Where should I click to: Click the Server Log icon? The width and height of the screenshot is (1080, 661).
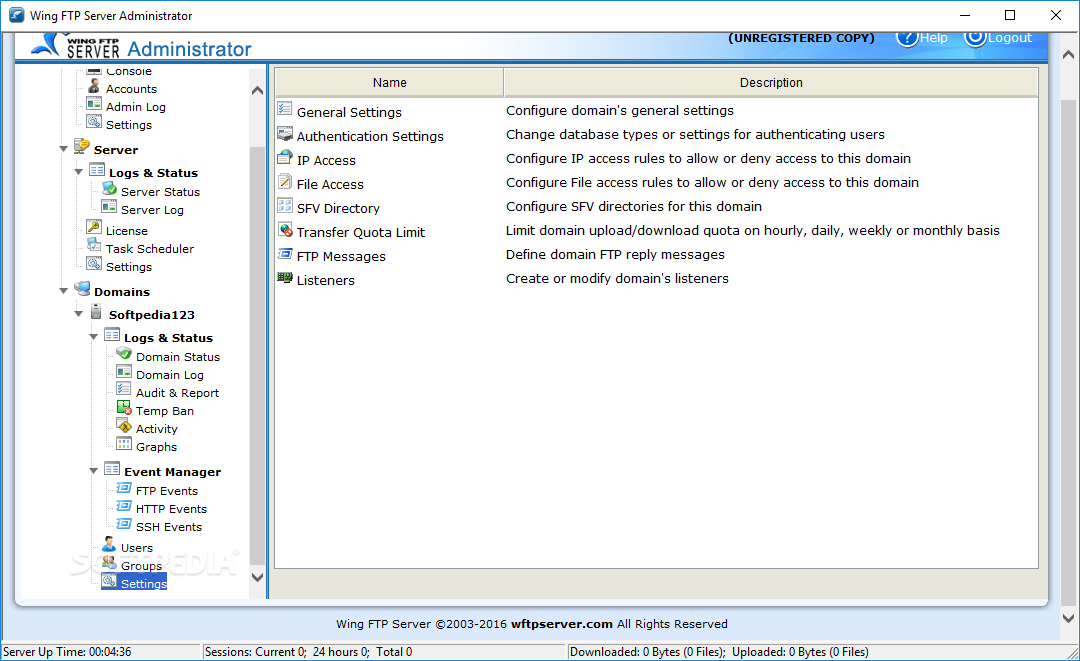pos(110,207)
